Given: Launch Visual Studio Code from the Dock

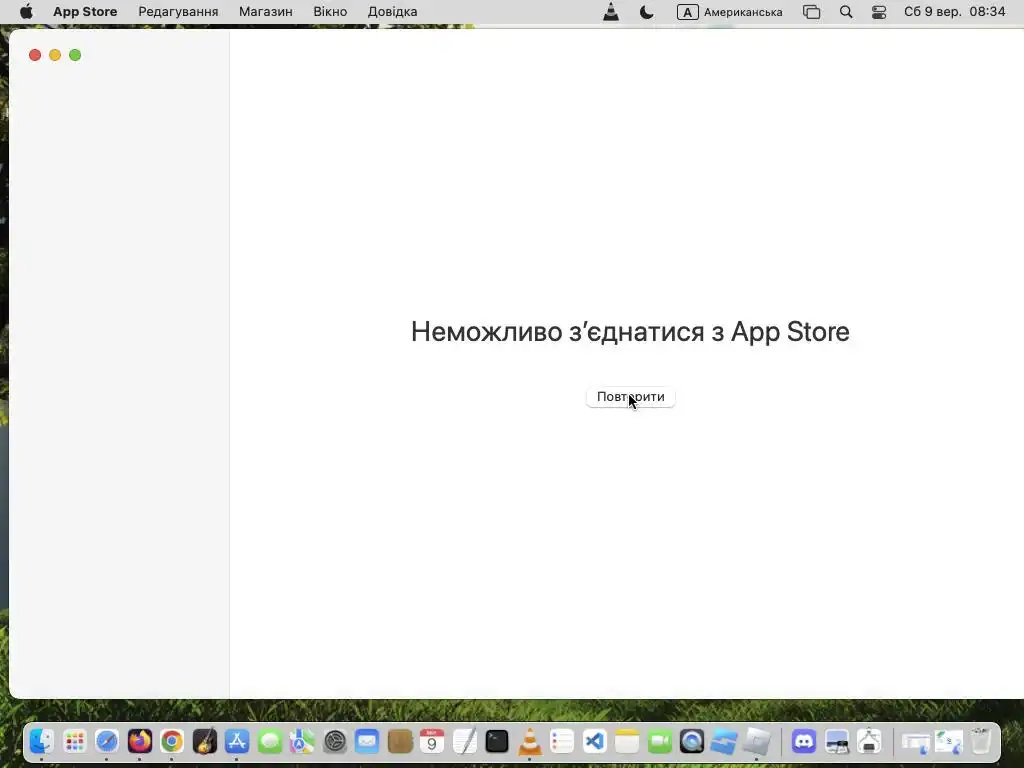Looking at the screenshot, I should click(594, 741).
